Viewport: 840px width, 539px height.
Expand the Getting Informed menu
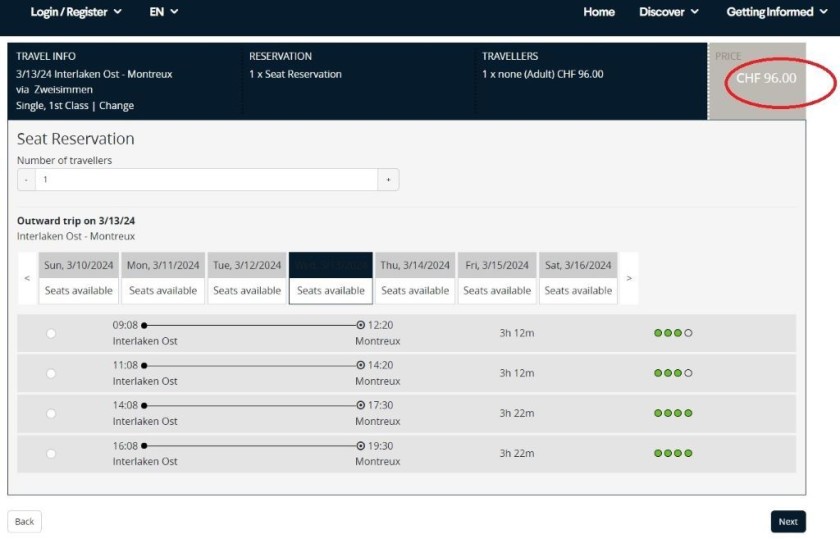pyautogui.click(x=777, y=12)
